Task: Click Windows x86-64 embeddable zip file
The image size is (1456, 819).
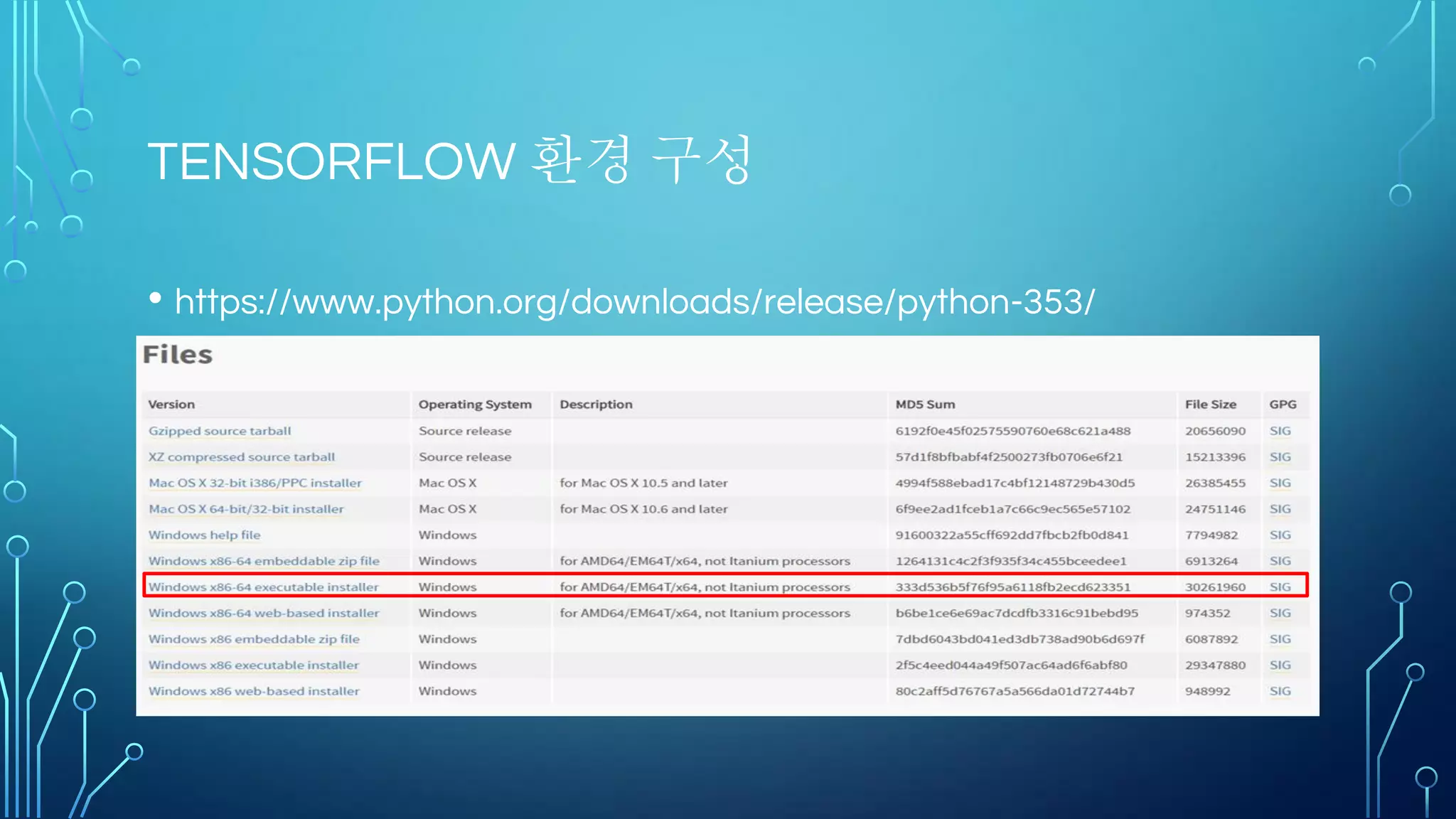Action: tap(264, 561)
